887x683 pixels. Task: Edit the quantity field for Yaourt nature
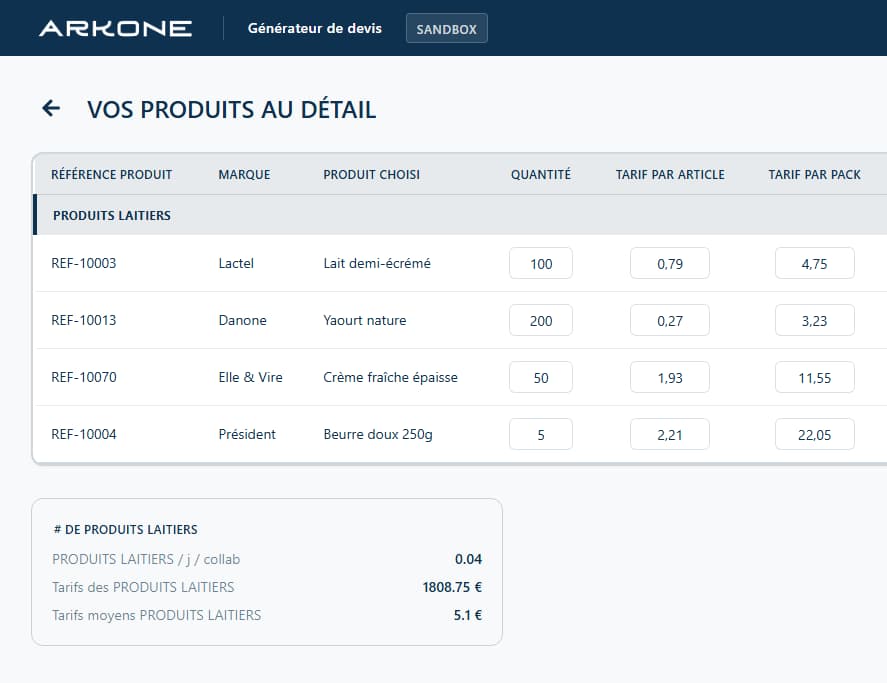[541, 320]
